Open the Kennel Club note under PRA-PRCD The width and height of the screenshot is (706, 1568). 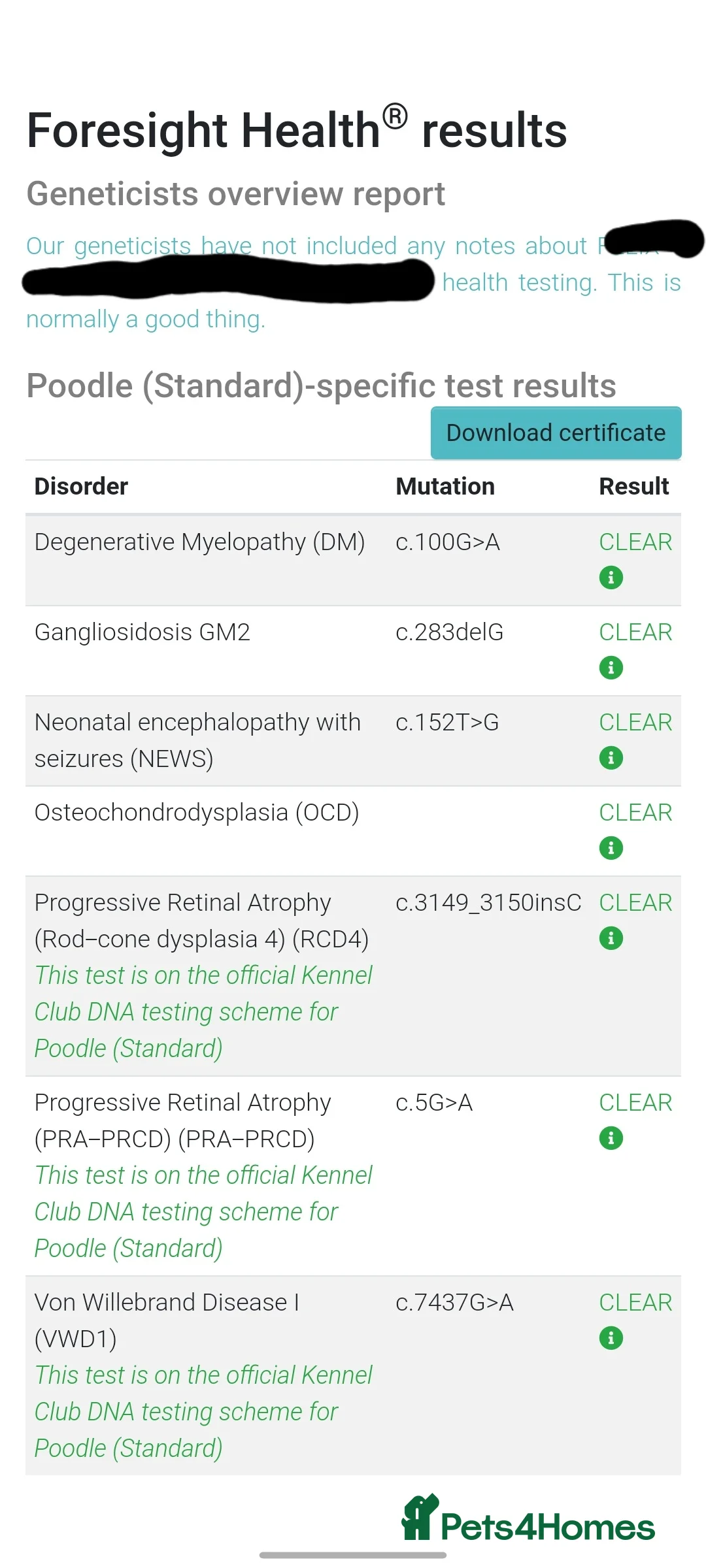pyautogui.click(x=203, y=1212)
